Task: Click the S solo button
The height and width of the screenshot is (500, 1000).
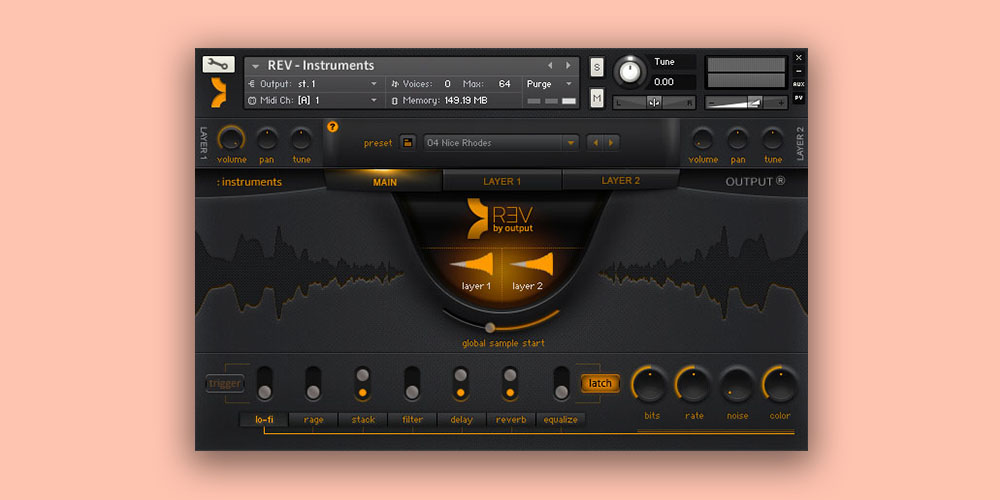Action: [597, 66]
